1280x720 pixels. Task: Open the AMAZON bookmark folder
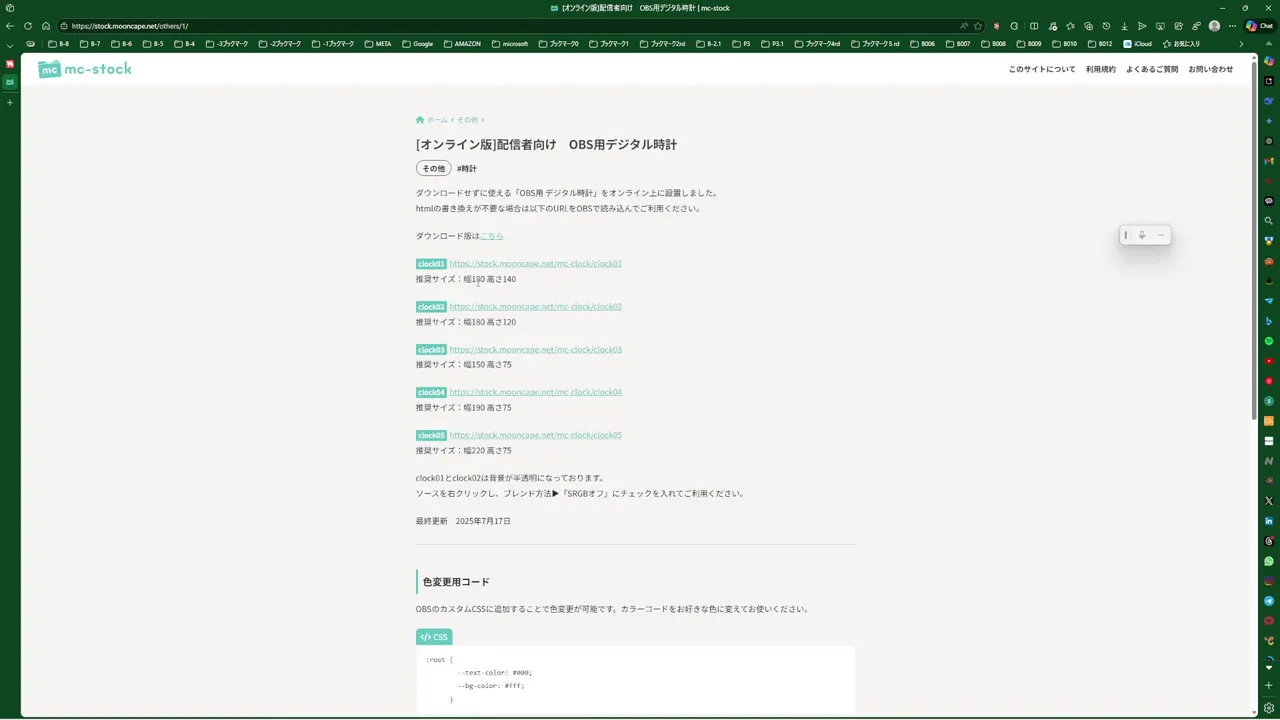(x=461, y=44)
